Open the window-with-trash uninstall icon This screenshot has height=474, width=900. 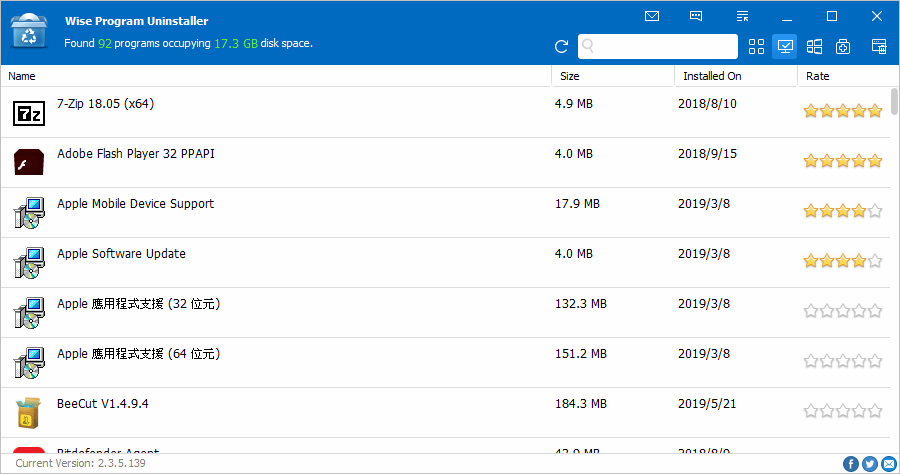tap(879, 46)
